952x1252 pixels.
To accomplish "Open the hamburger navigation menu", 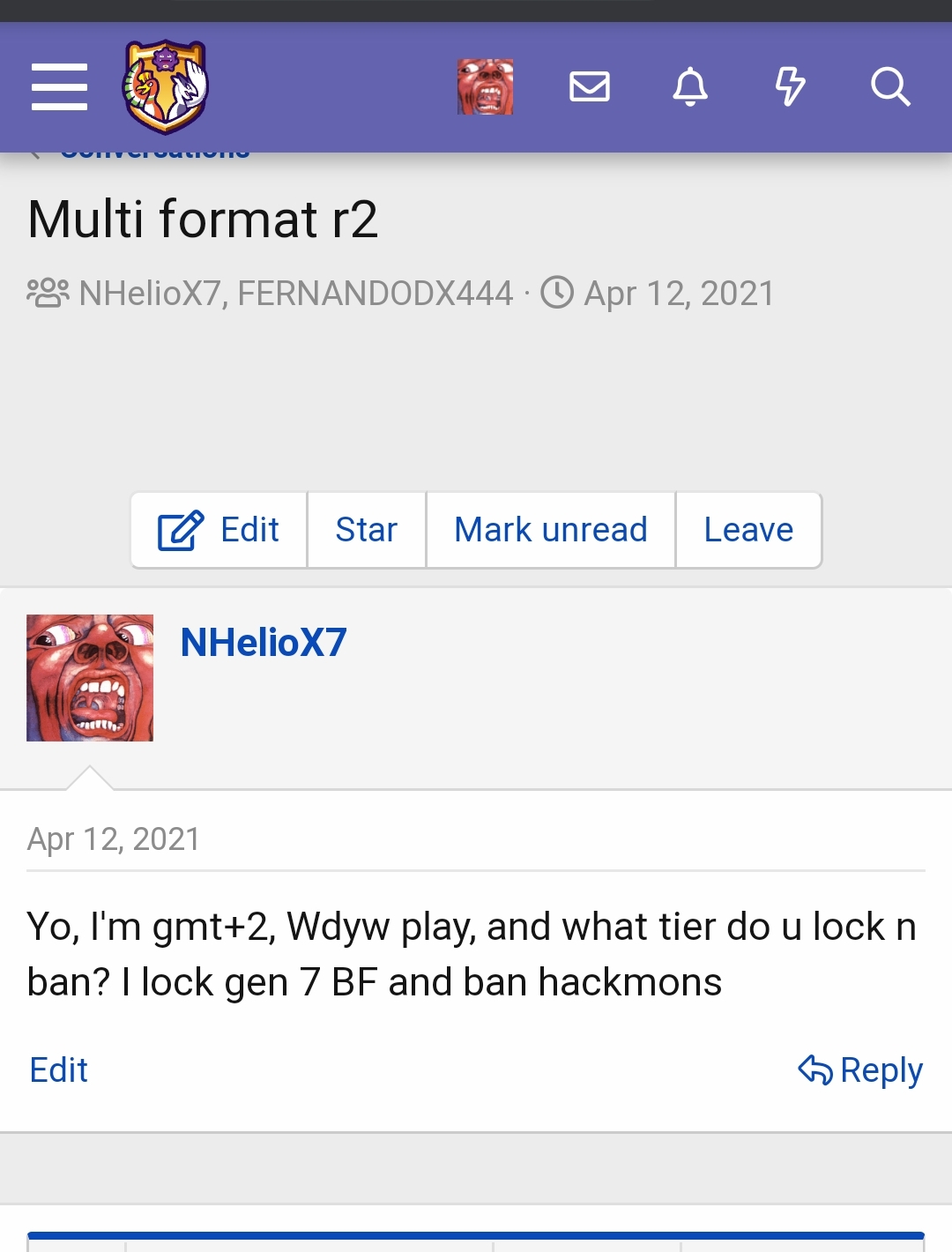I will tap(59, 86).
